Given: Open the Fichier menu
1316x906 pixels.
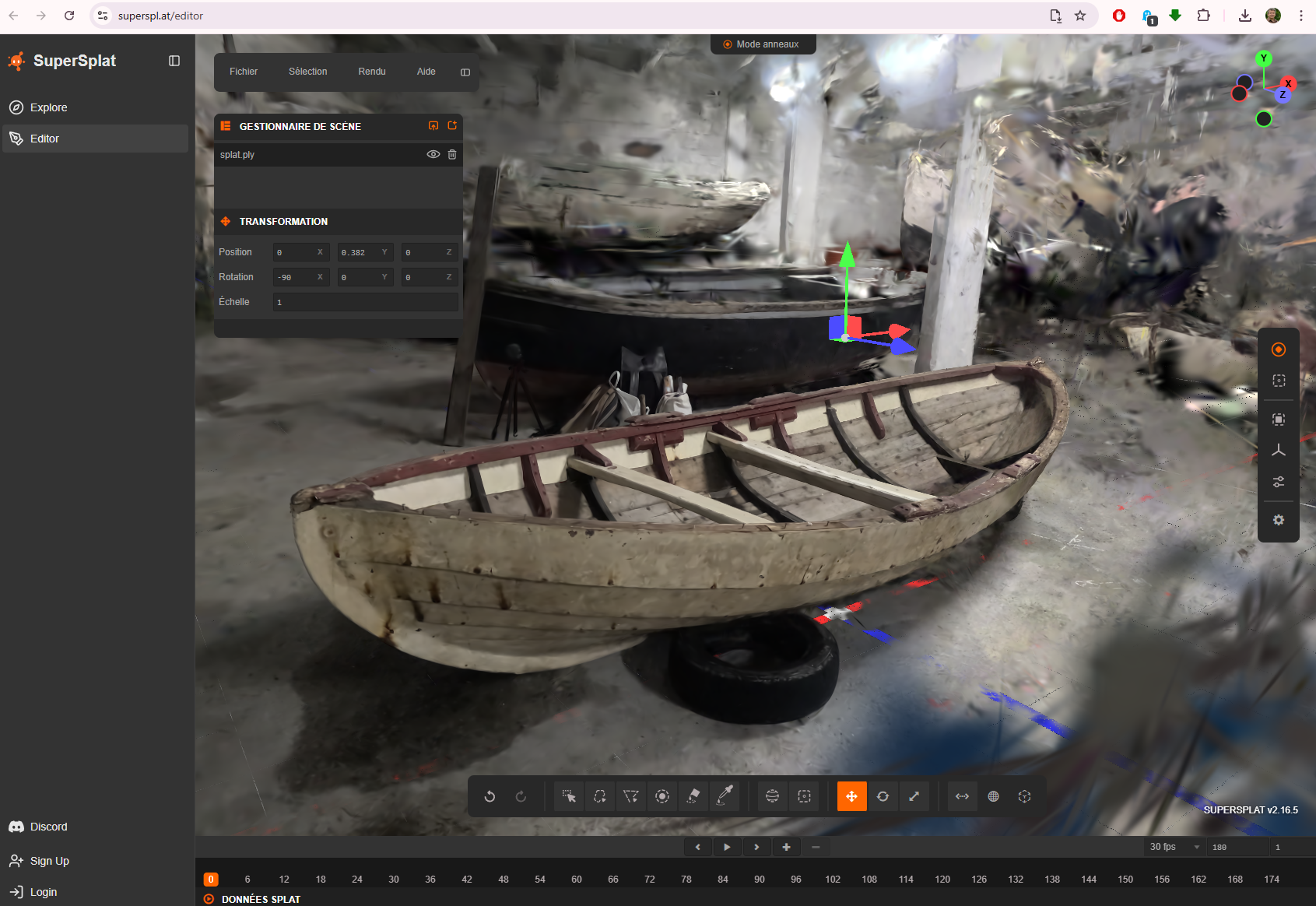Looking at the screenshot, I should [x=244, y=72].
